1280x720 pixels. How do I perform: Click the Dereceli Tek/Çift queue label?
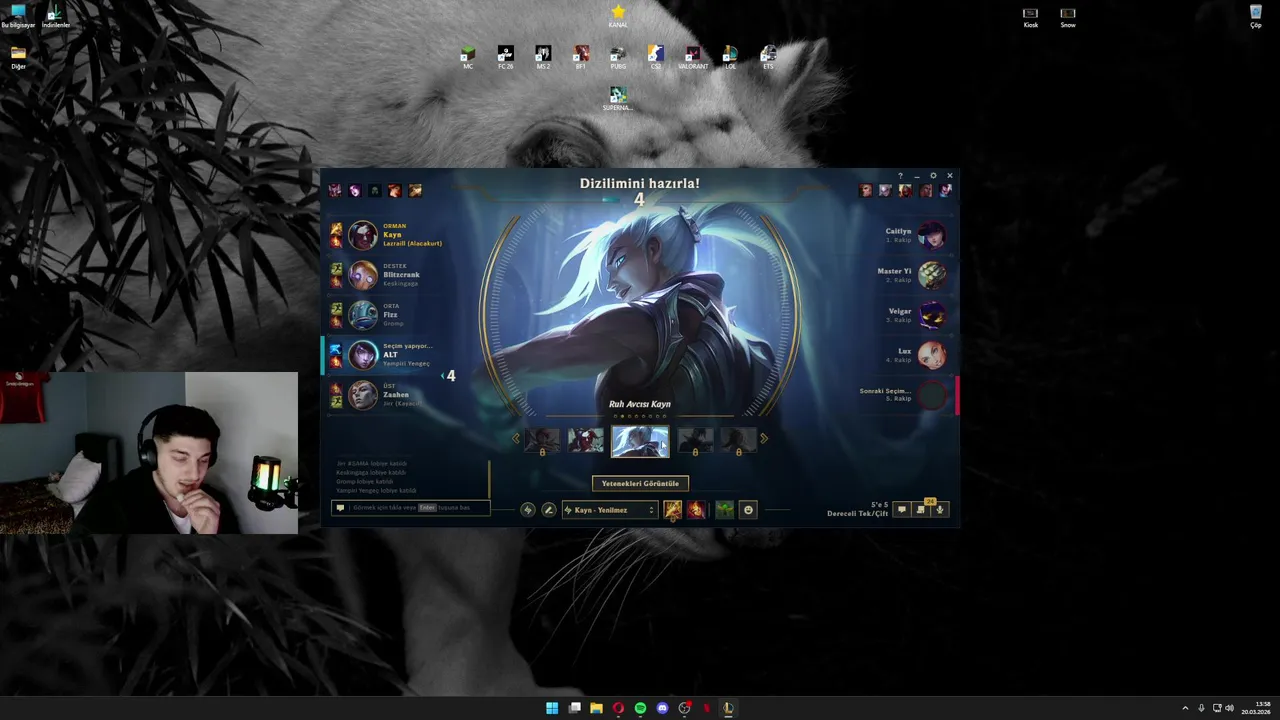[x=857, y=514]
